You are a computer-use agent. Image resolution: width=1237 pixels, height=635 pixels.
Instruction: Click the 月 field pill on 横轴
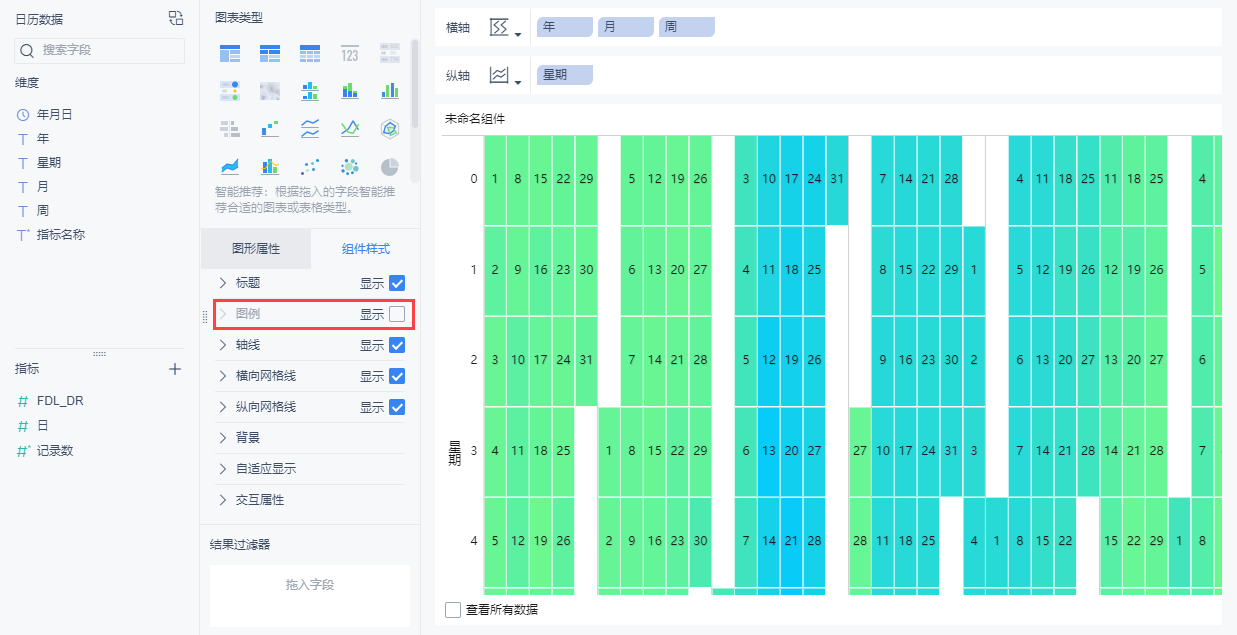point(626,27)
